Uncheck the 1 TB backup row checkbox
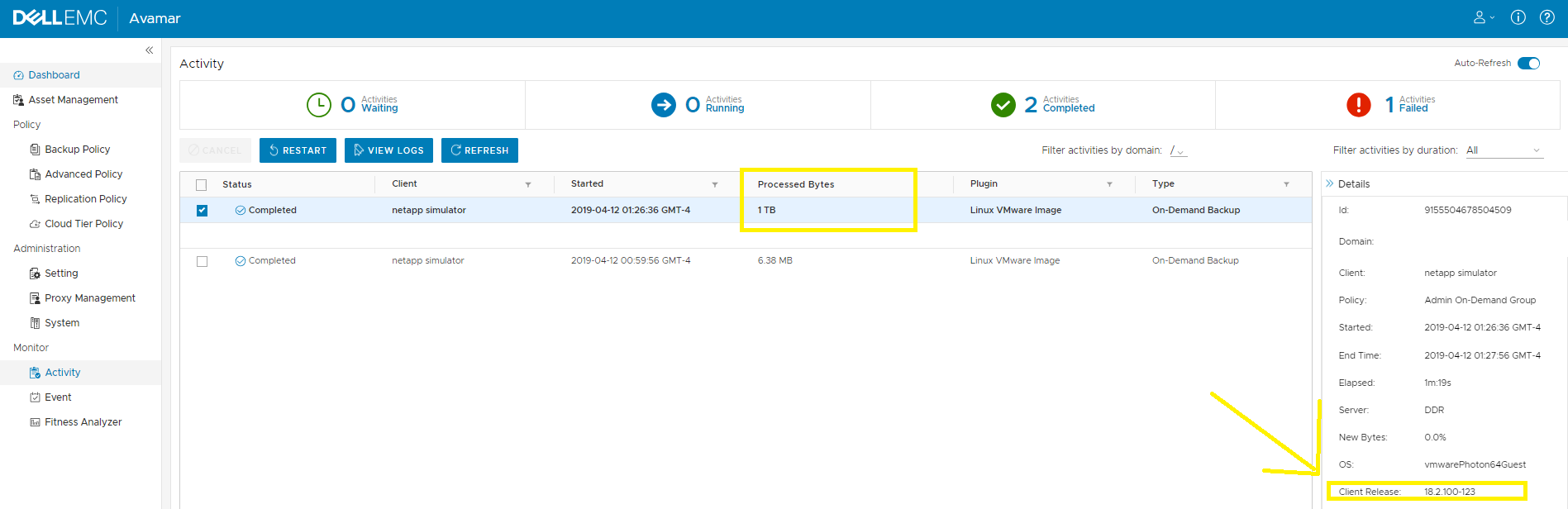Screen dimensions: 1568x509 pyautogui.click(x=202, y=211)
